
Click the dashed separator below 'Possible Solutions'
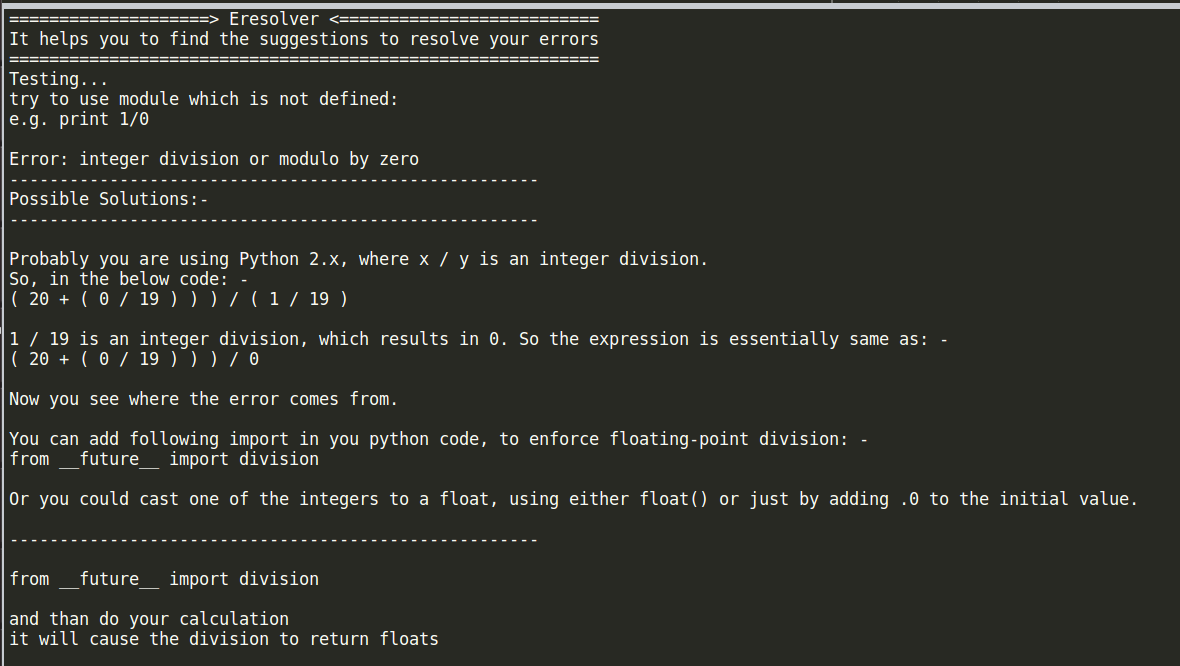tap(274, 220)
